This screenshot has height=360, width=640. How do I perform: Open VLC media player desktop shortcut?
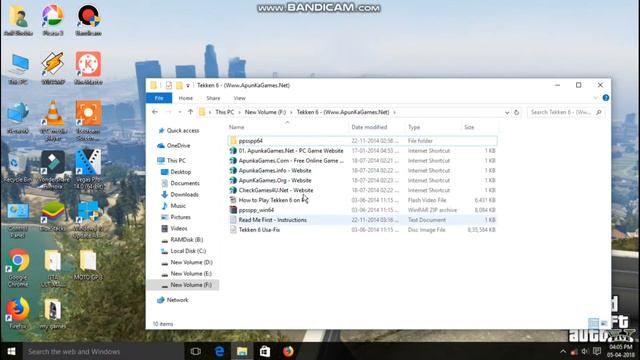53,120
